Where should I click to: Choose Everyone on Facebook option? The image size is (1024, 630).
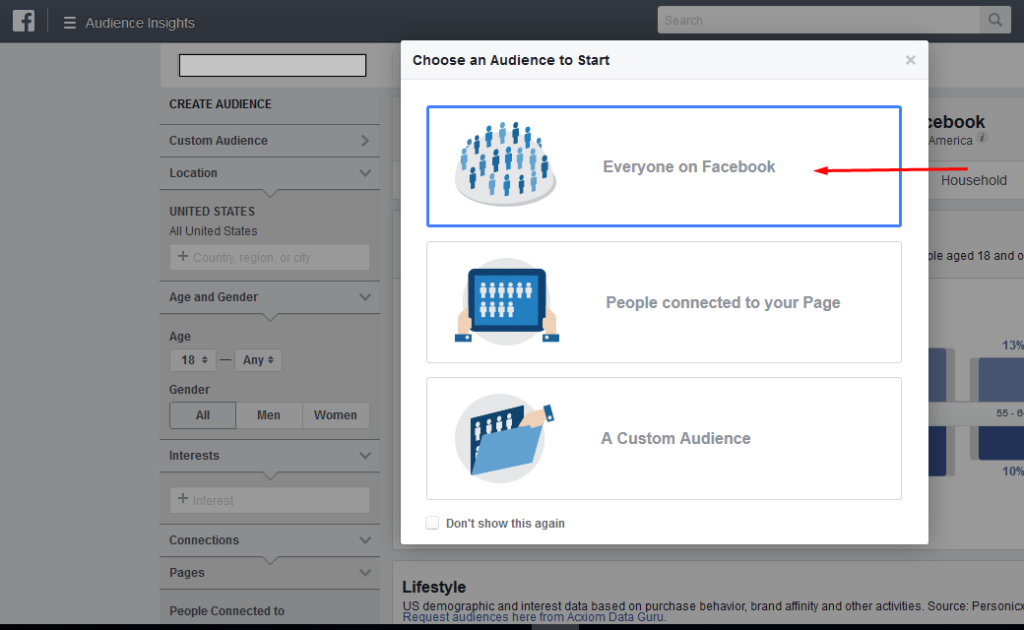pyautogui.click(x=664, y=166)
